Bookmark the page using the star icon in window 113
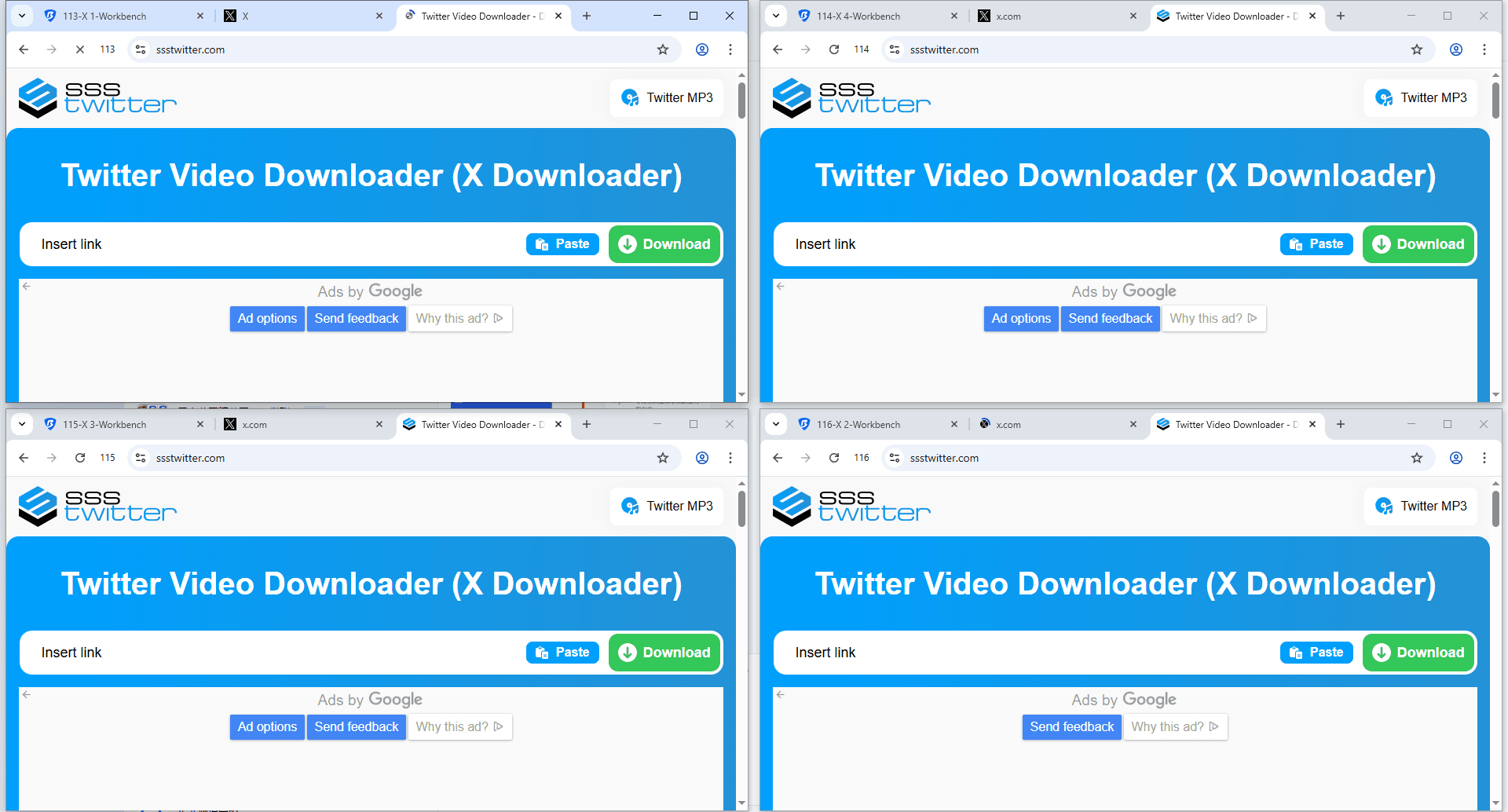 click(x=663, y=49)
